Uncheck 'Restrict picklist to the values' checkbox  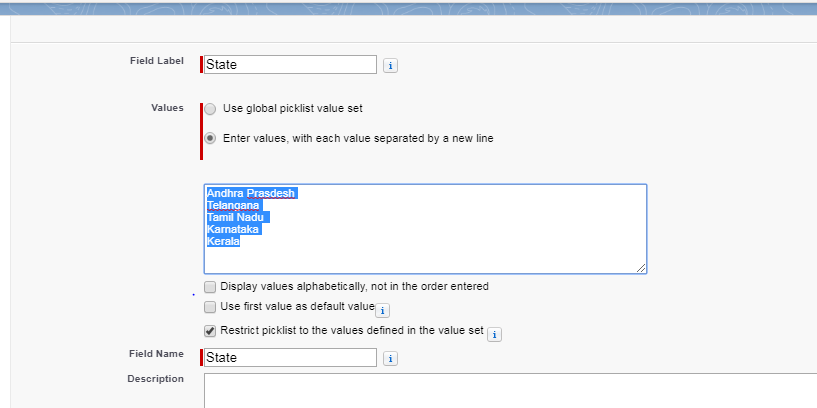(x=210, y=330)
